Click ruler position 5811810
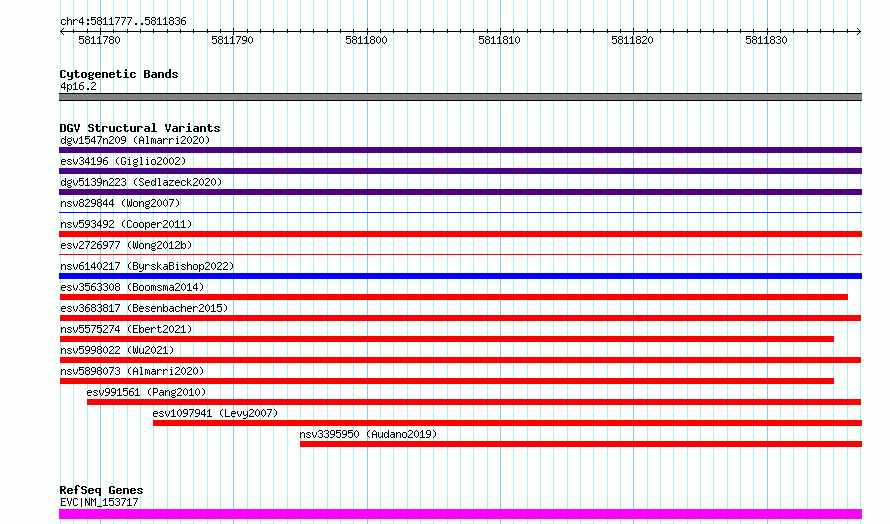 (x=499, y=40)
